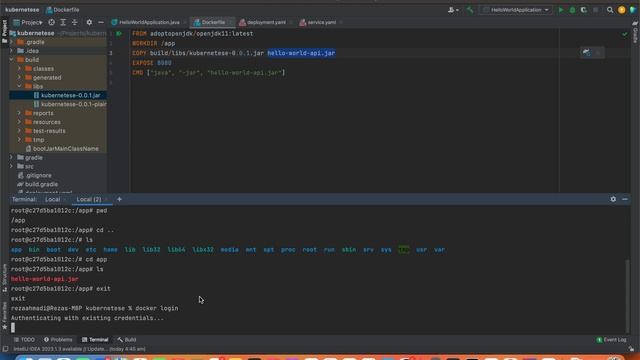Open the Project view selector dropdown
This screenshot has width=640, height=360.
coord(28,22)
